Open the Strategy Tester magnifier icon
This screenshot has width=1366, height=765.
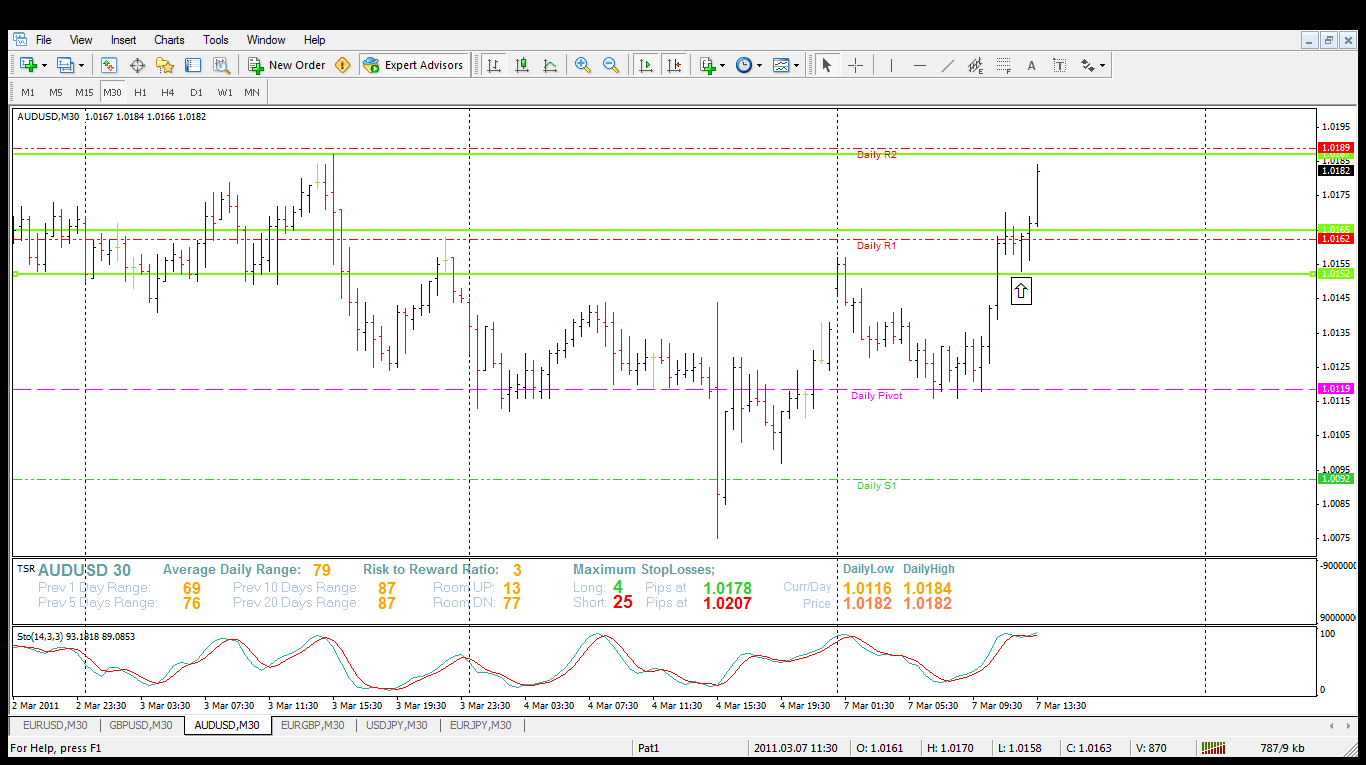(221, 65)
